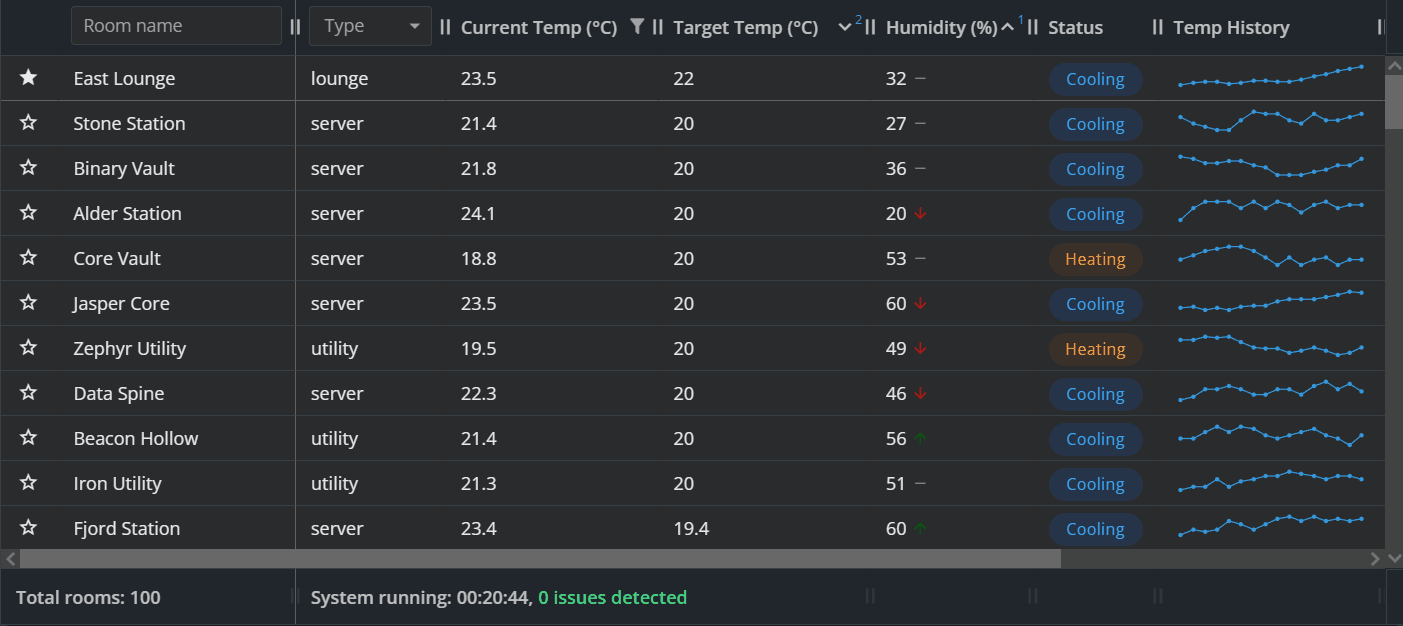This screenshot has height=626, width=1403.
Task: Click the horizontal scrollbar right arrow
Action: click(x=1376, y=558)
